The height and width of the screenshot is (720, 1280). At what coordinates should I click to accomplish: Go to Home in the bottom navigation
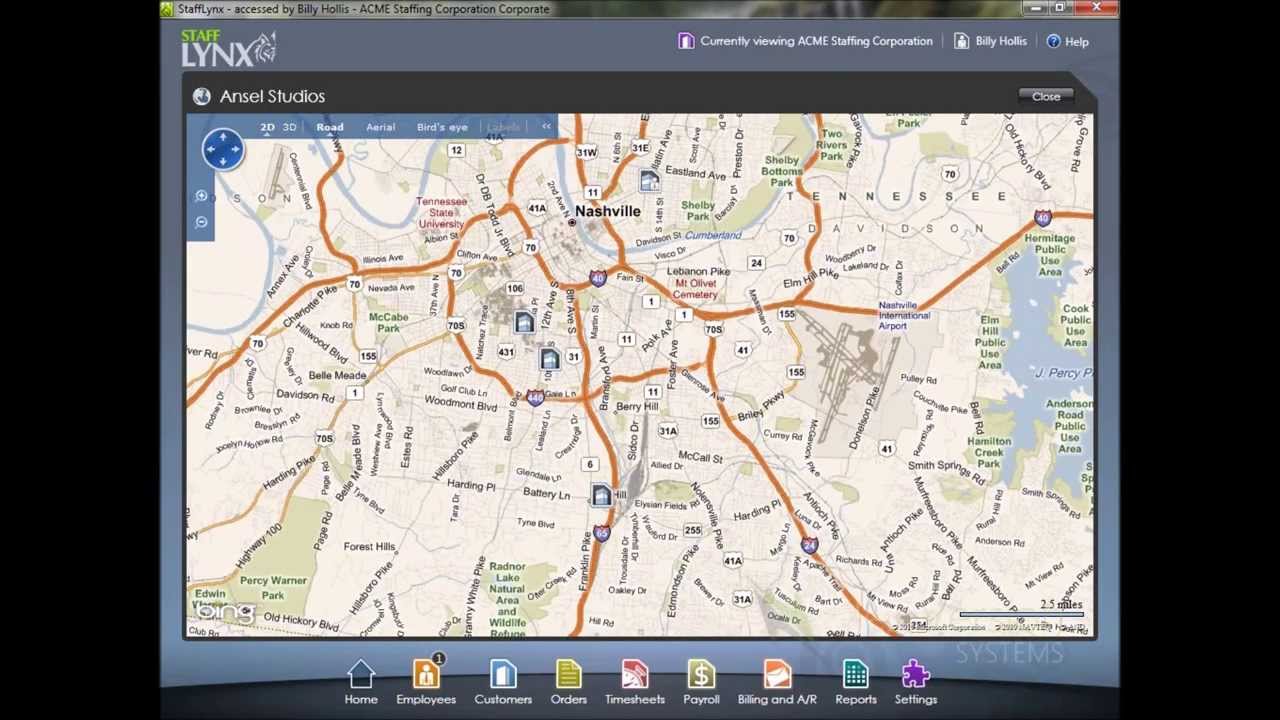361,683
